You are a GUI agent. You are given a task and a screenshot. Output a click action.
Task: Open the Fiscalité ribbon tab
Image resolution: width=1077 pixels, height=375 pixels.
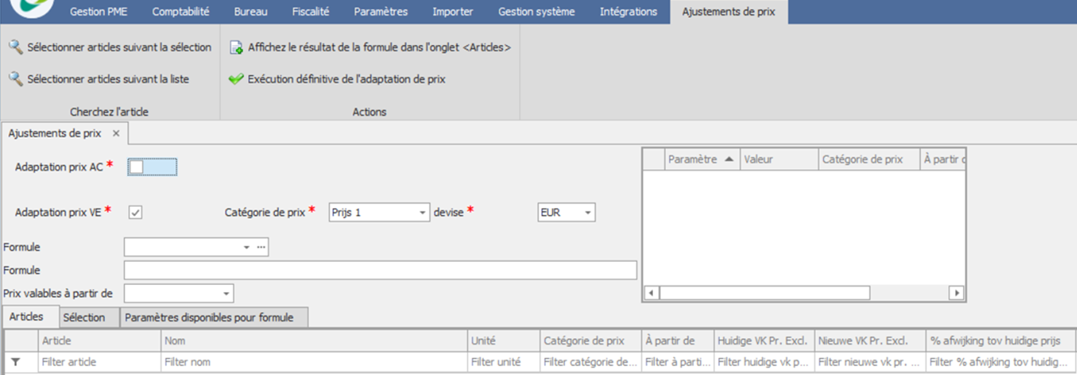pyautogui.click(x=310, y=12)
